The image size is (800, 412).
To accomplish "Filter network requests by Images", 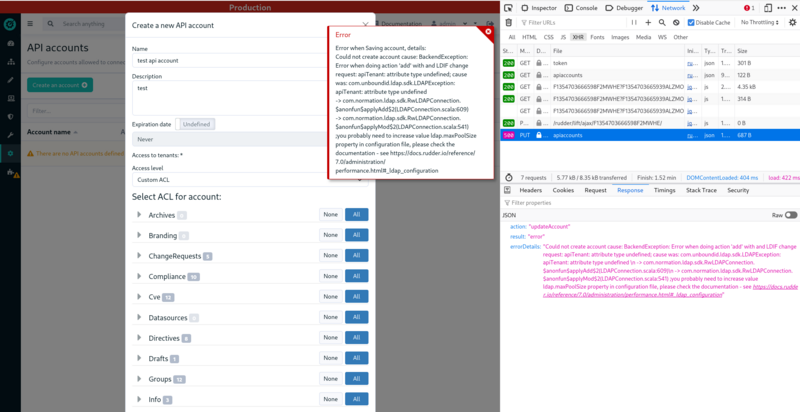I will tap(620, 37).
